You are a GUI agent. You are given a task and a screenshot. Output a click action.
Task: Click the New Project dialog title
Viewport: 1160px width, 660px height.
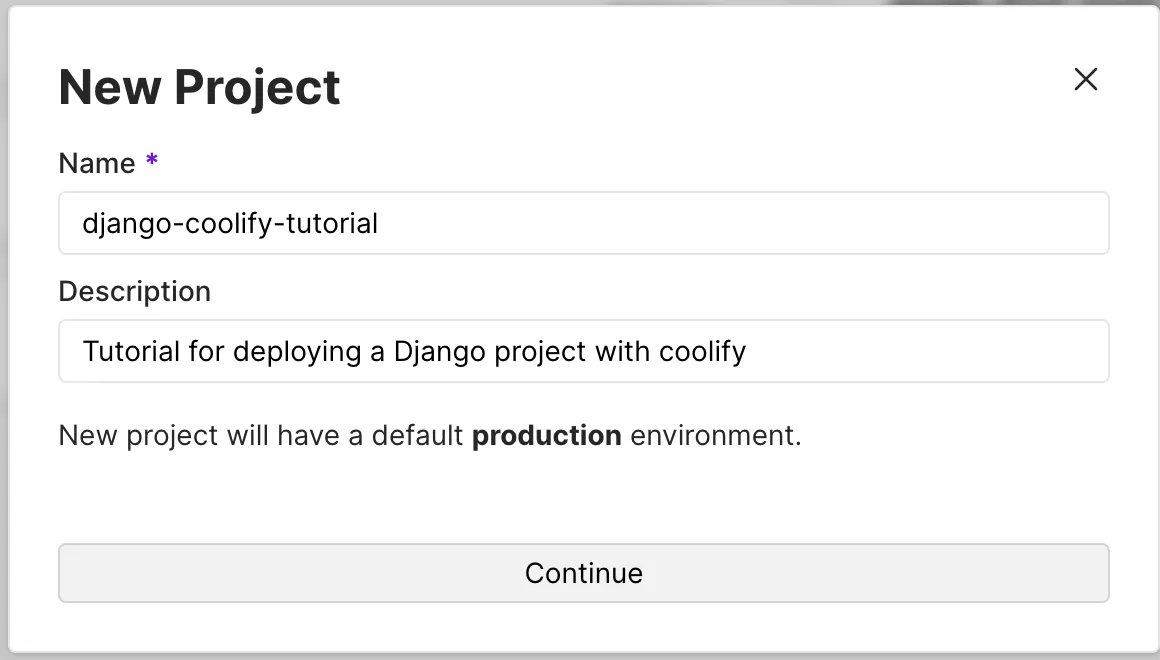pos(199,87)
